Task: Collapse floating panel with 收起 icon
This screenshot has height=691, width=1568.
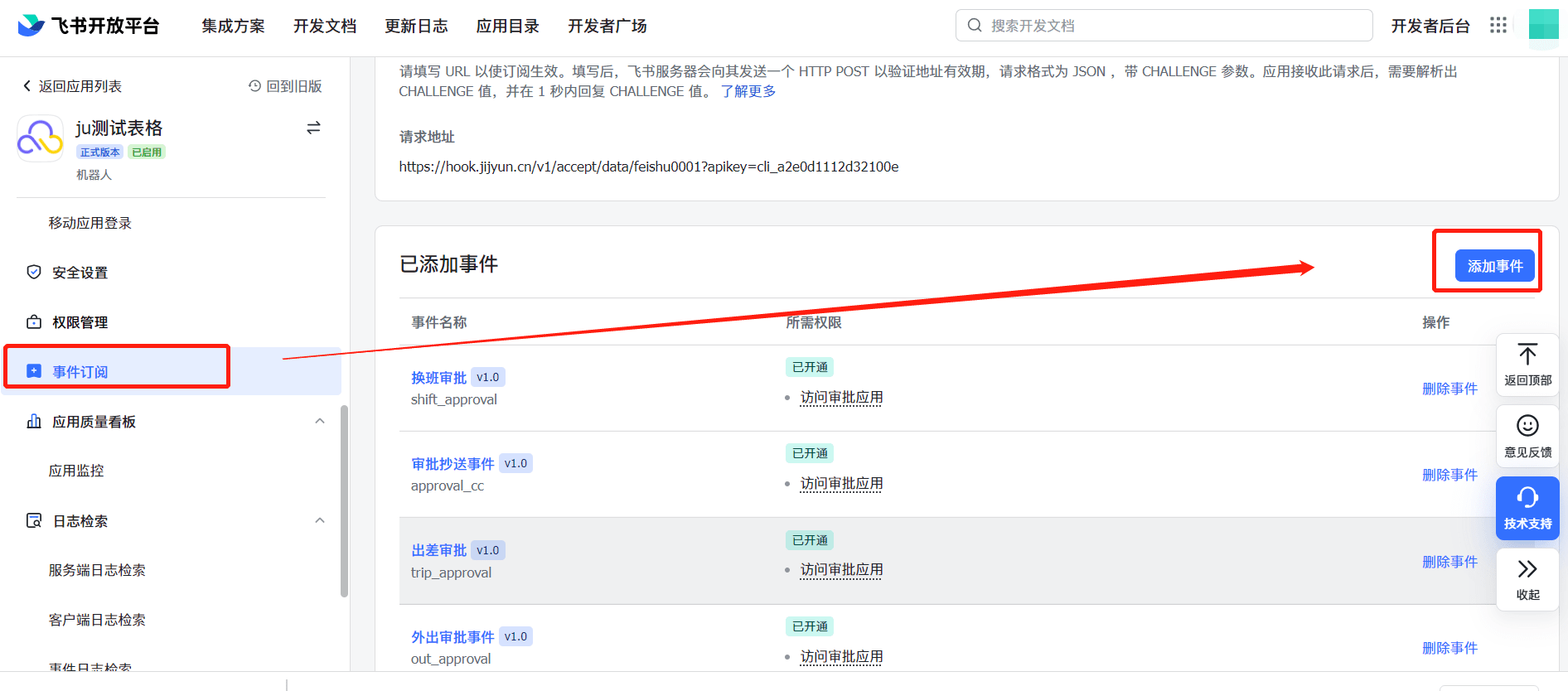Action: pyautogui.click(x=1527, y=569)
